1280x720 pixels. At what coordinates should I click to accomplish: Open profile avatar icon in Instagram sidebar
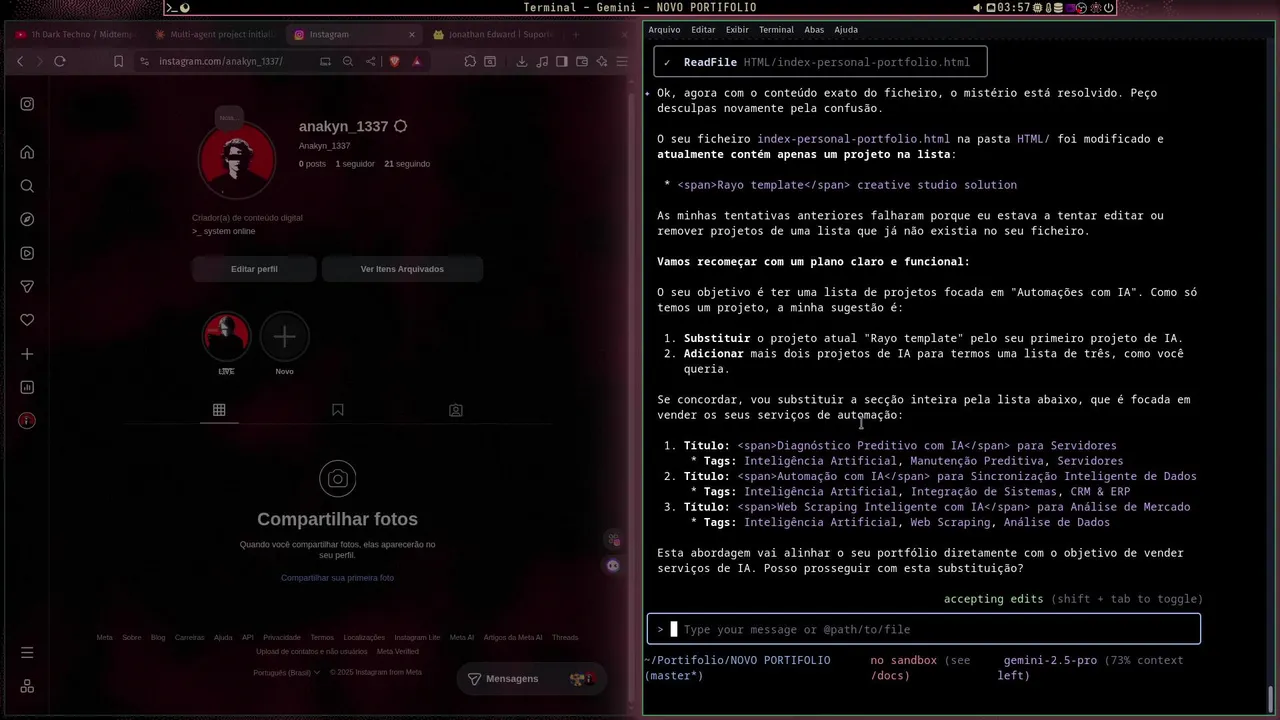27,421
